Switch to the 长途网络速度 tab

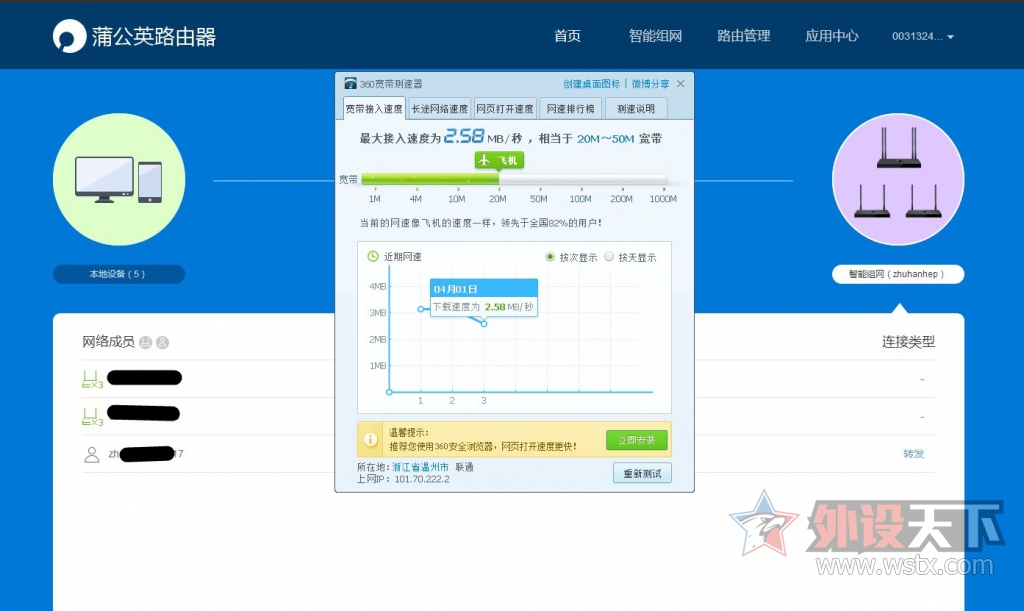pos(440,108)
